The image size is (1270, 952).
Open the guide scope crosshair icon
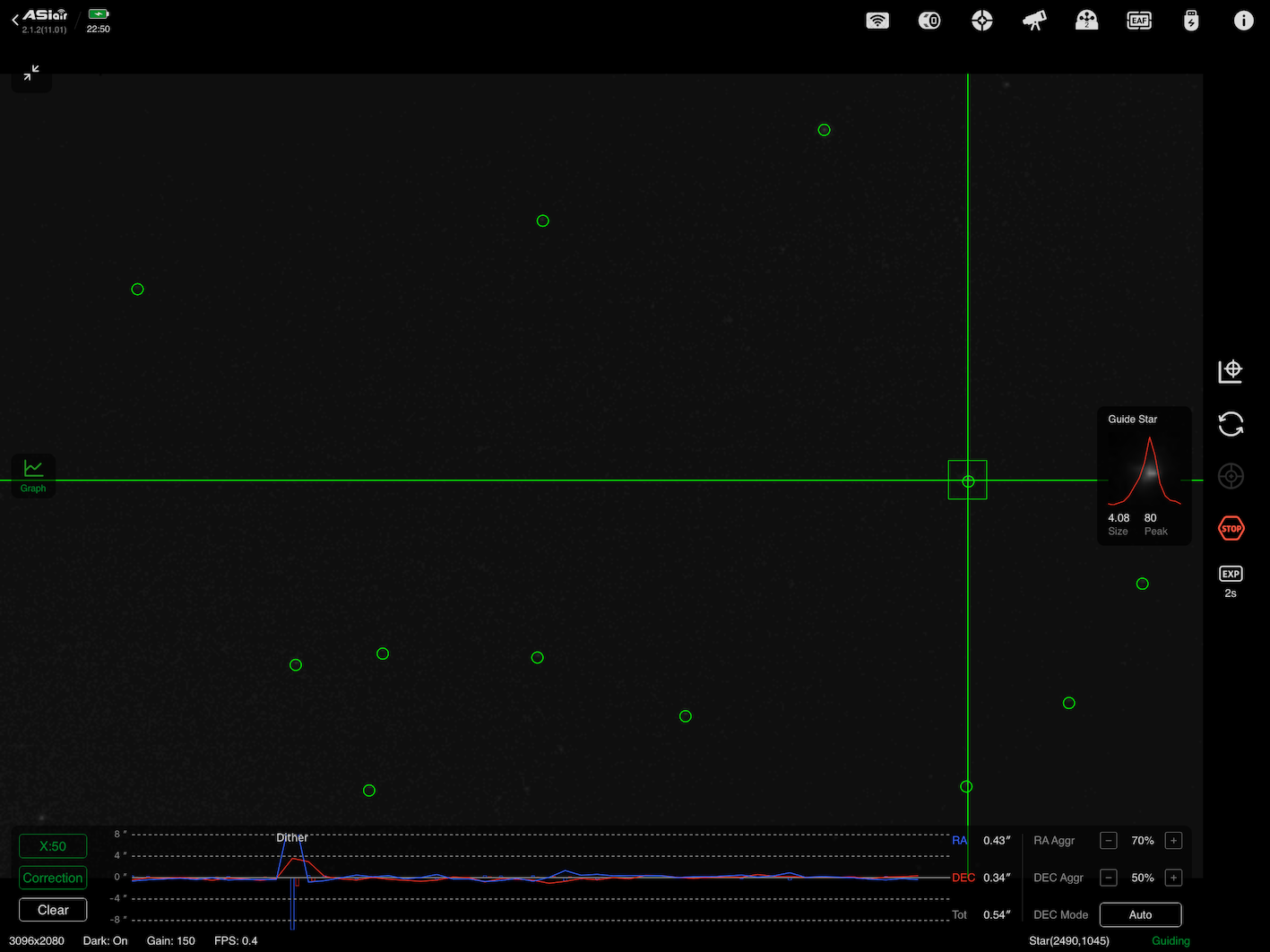click(982, 21)
